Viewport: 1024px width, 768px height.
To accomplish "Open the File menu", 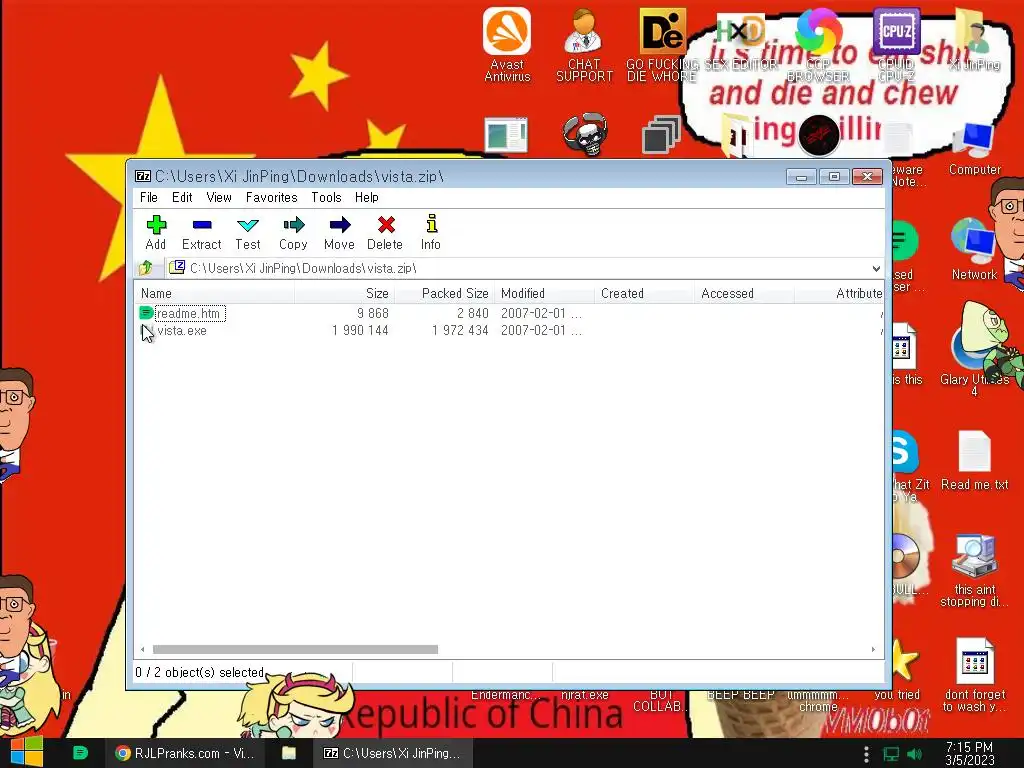I will 149,197.
